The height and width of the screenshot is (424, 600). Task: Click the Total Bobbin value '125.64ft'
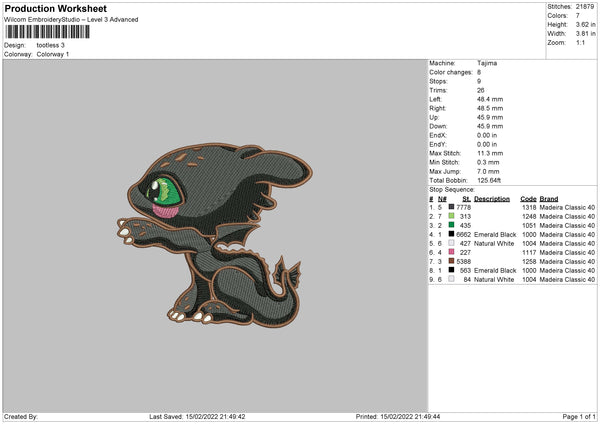(x=489, y=180)
